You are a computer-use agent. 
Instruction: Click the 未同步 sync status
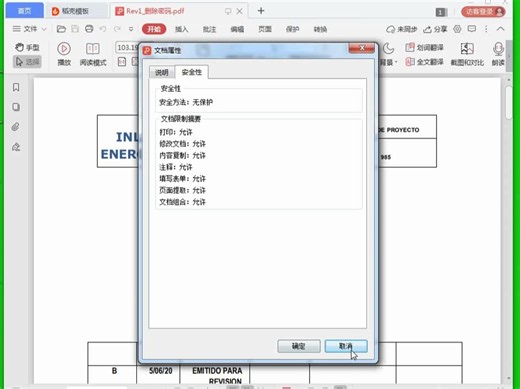[x=402, y=29]
